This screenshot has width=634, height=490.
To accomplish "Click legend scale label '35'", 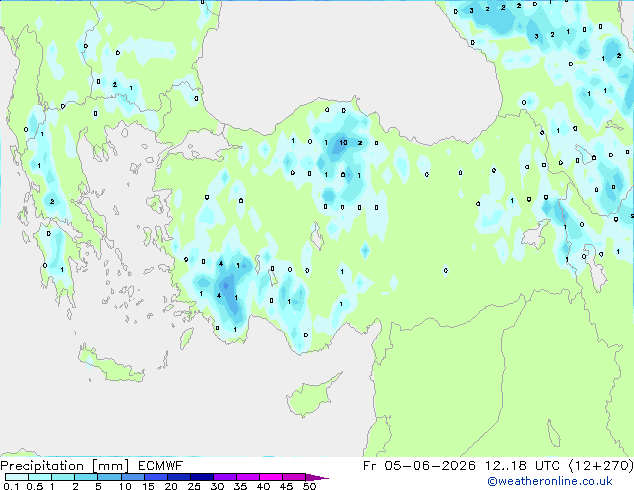I will pyautogui.click(x=240, y=486).
